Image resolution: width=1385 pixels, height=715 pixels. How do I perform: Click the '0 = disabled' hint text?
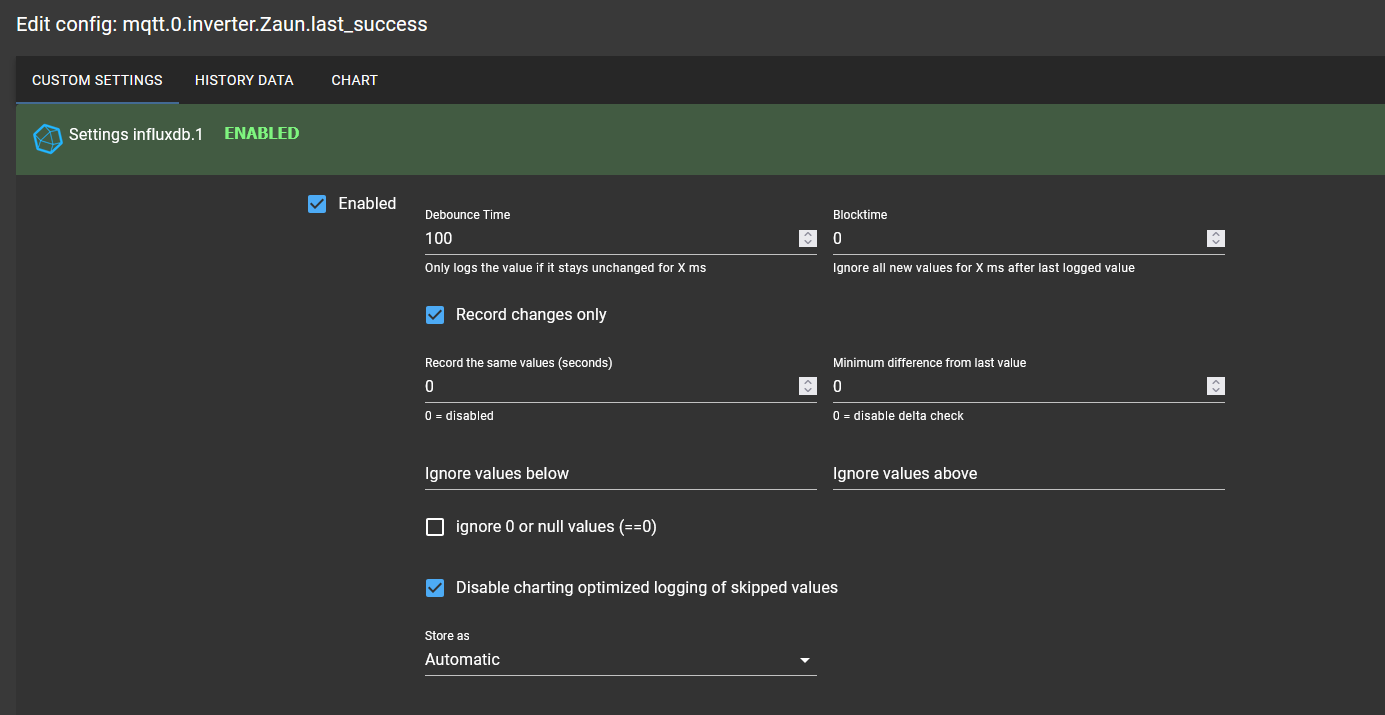[x=459, y=416]
